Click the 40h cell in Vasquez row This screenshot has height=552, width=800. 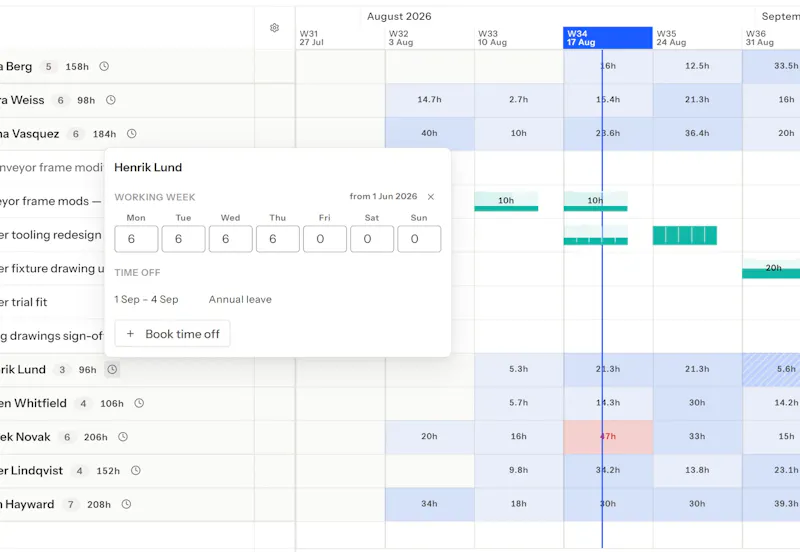coord(430,134)
